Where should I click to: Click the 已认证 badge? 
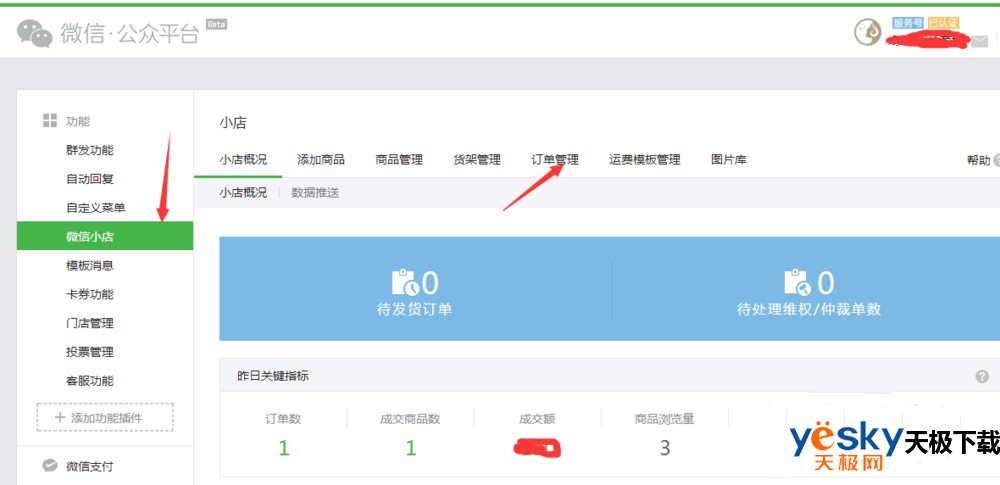pyautogui.click(x=943, y=23)
